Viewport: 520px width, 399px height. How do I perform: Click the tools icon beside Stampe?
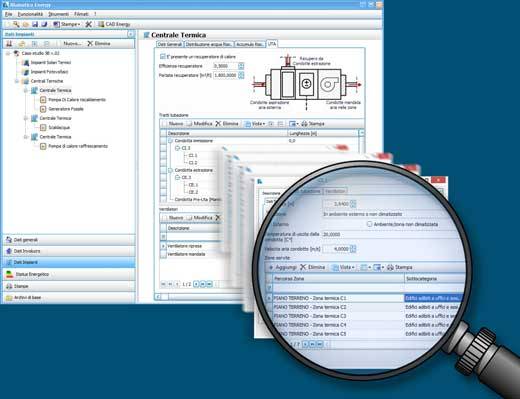click(x=88, y=24)
